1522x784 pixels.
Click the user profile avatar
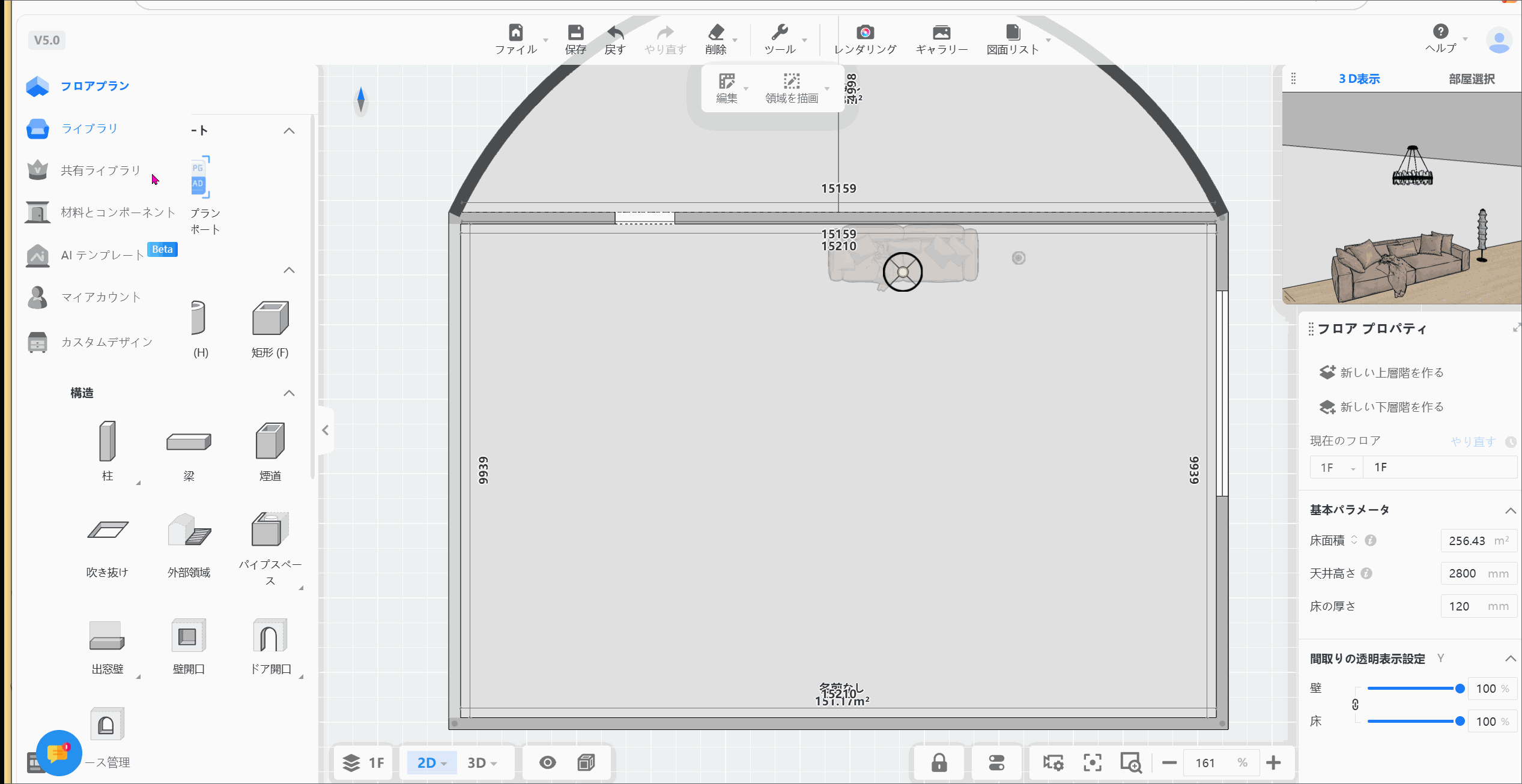click(1499, 40)
